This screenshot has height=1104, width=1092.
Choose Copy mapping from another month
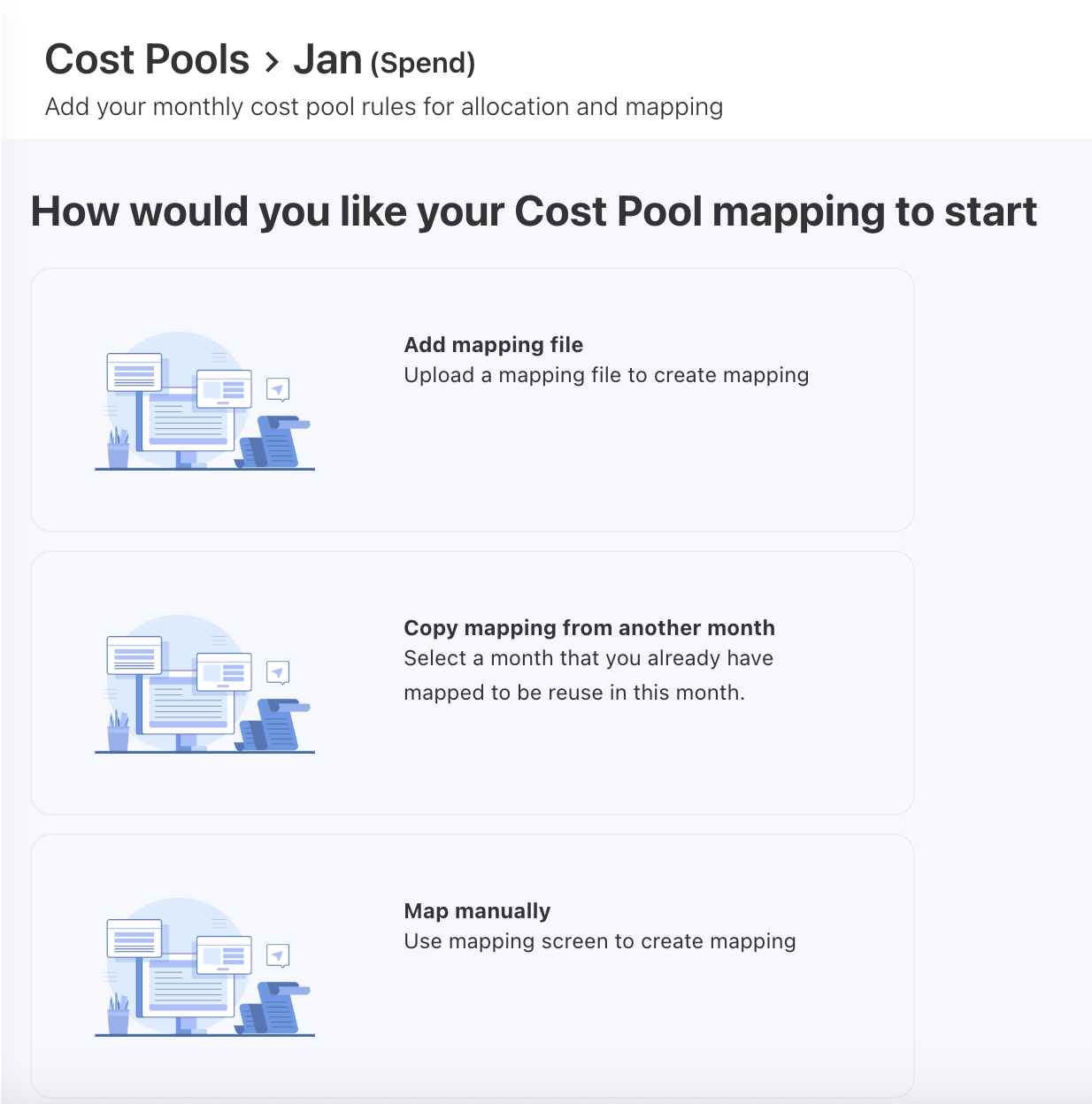click(x=473, y=682)
